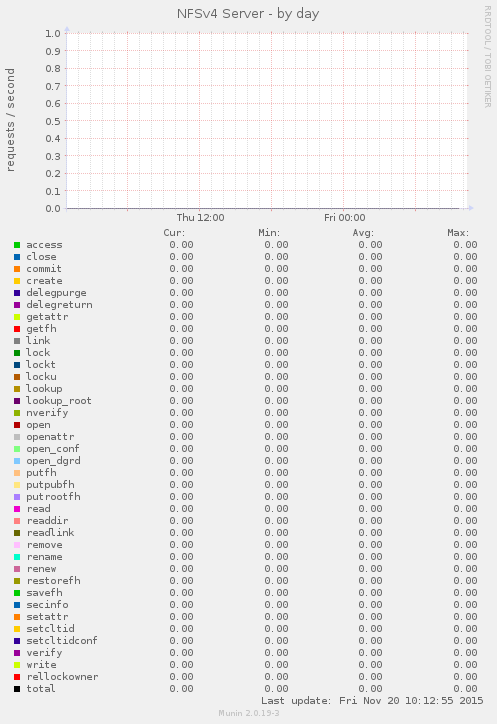Viewport: 497px width, 724px height.
Task: Click the '1.0' y-axis value
Action: [53, 33]
